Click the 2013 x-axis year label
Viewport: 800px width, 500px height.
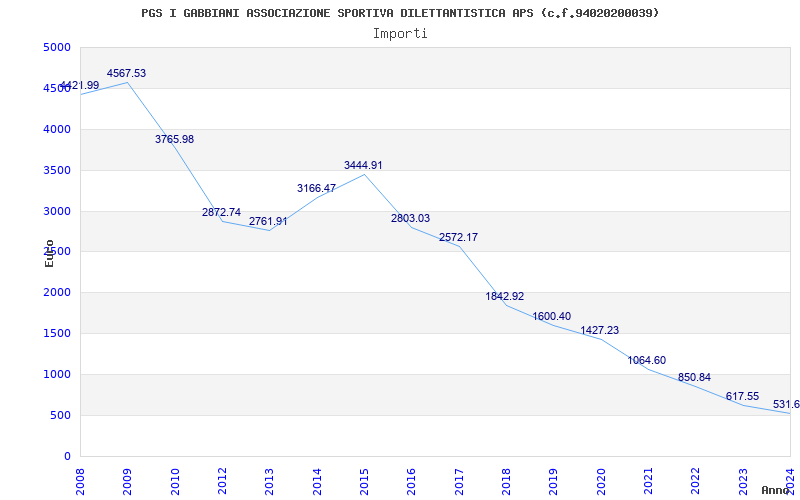pos(269,482)
